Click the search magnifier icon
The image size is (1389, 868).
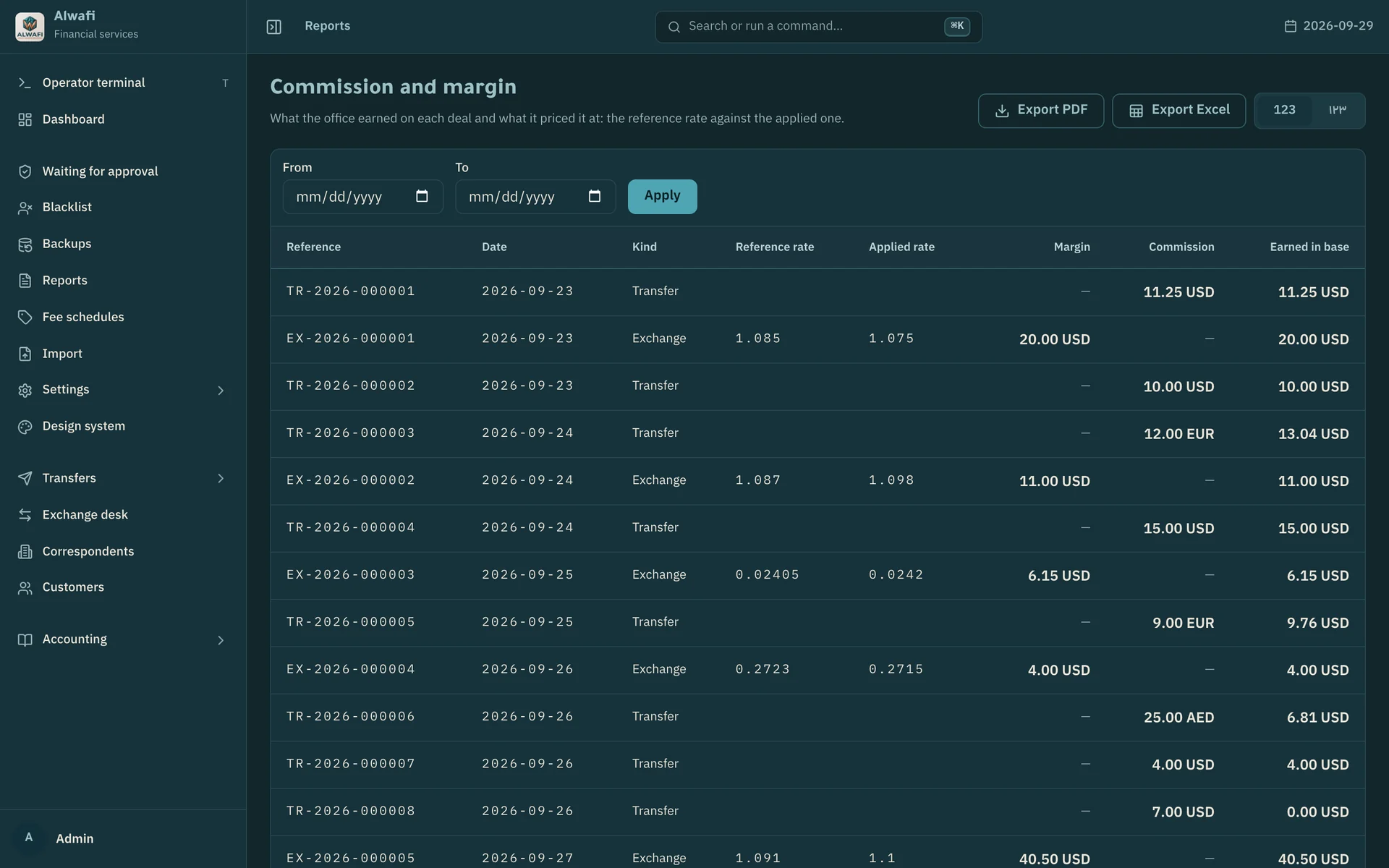674,27
